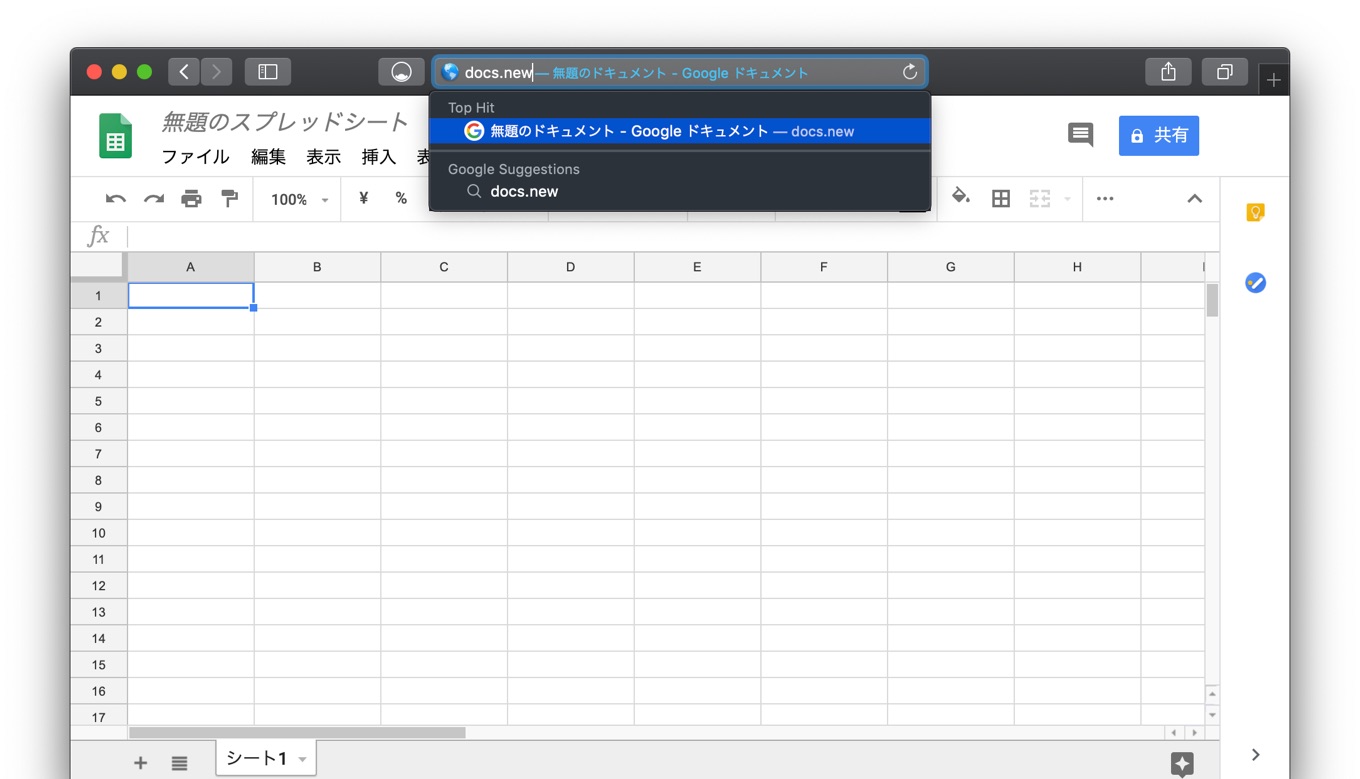Click the undo arrow icon

(116, 199)
